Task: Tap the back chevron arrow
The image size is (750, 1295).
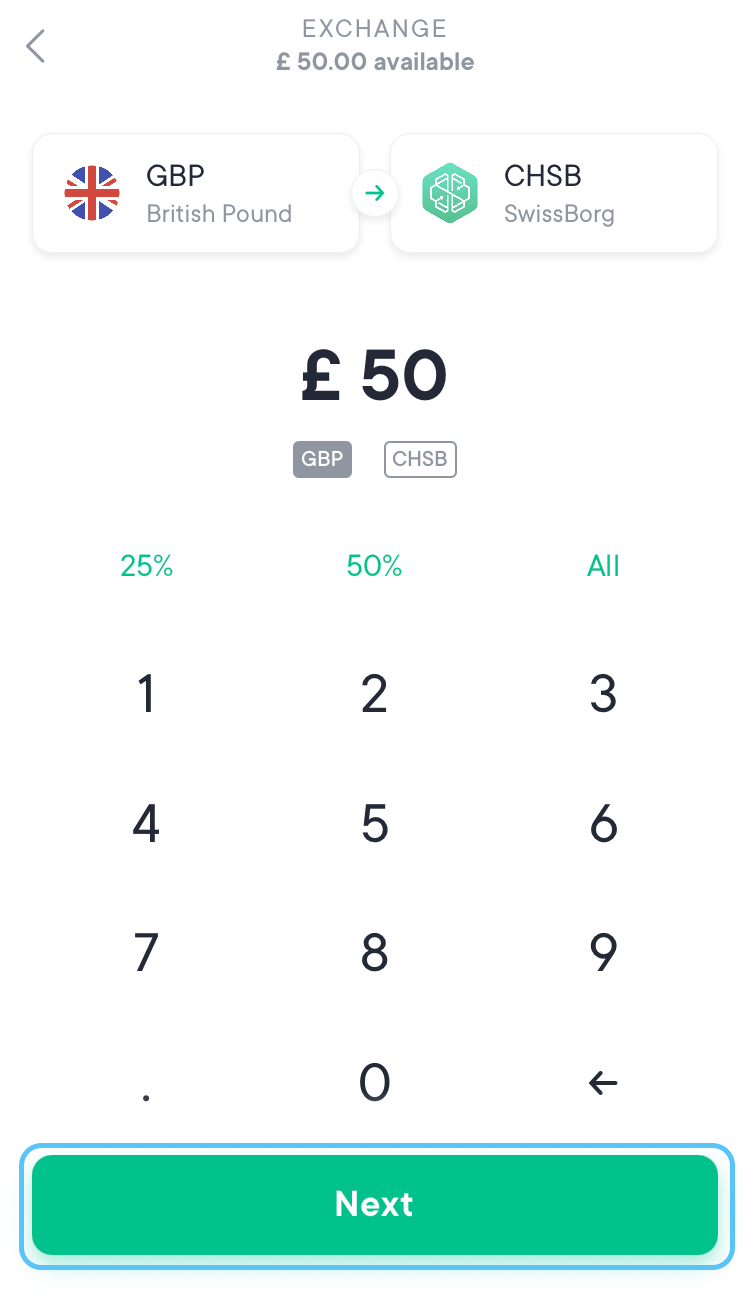Action: 36,46
